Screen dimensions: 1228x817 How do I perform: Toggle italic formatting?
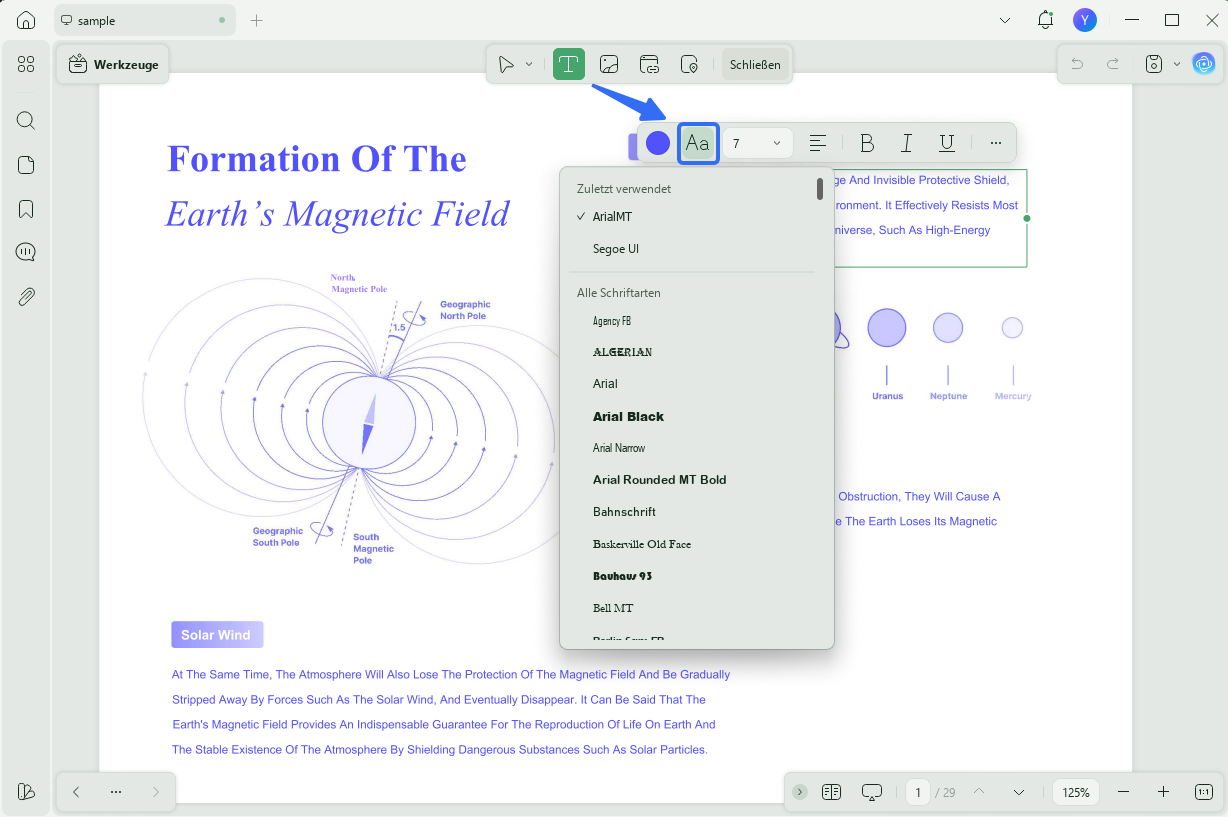(906, 143)
